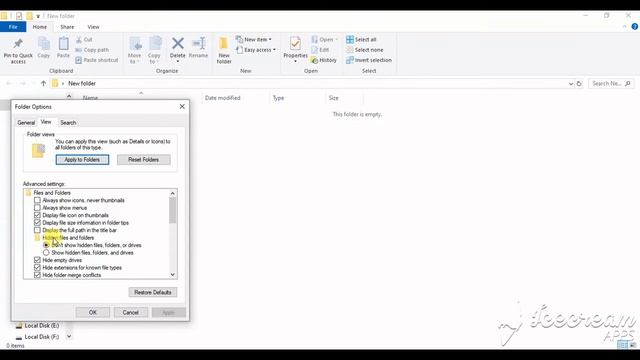Image resolution: width=640 pixels, height=360 pixels.
Task: Uncheck Hide extensions for known file types
Action: [38, 268]
